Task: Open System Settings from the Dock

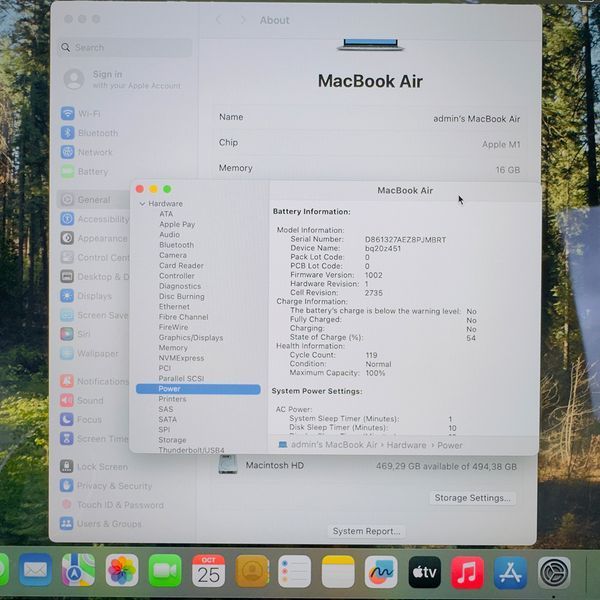Action: (554, 573)
